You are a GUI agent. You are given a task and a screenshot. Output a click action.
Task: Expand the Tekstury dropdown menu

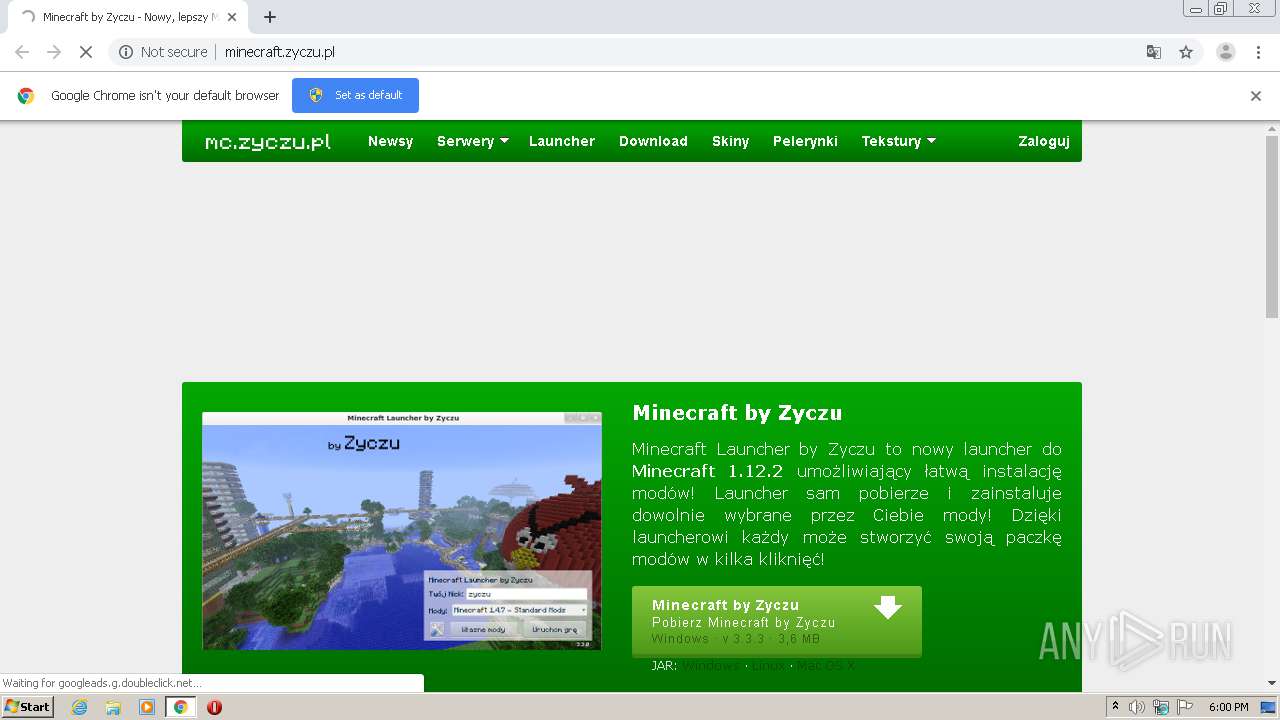899,141
